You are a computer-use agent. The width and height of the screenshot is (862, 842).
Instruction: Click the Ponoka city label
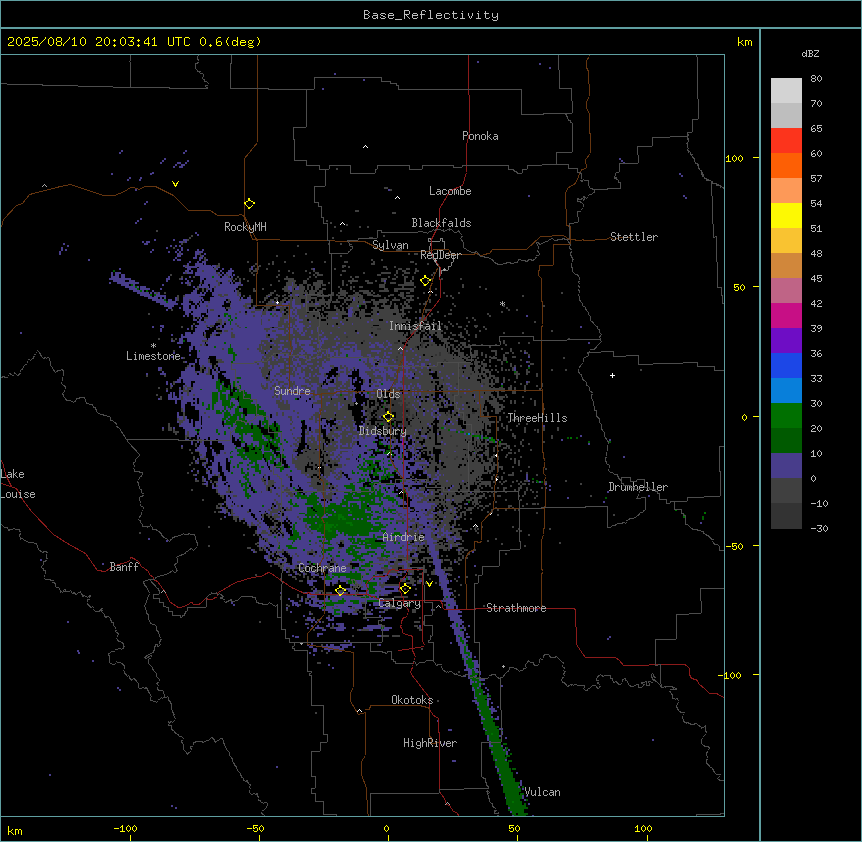pyautogui.click(x=480, y=136)
